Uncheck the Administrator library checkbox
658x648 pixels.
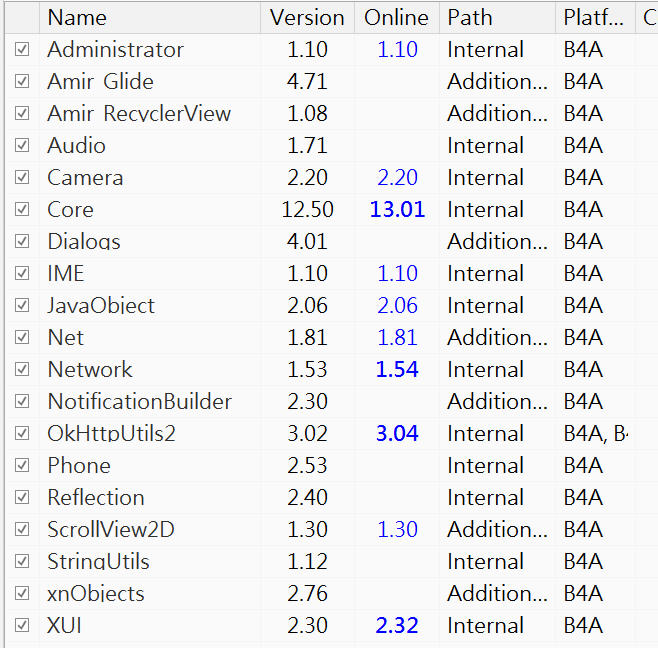coord(22,49)
